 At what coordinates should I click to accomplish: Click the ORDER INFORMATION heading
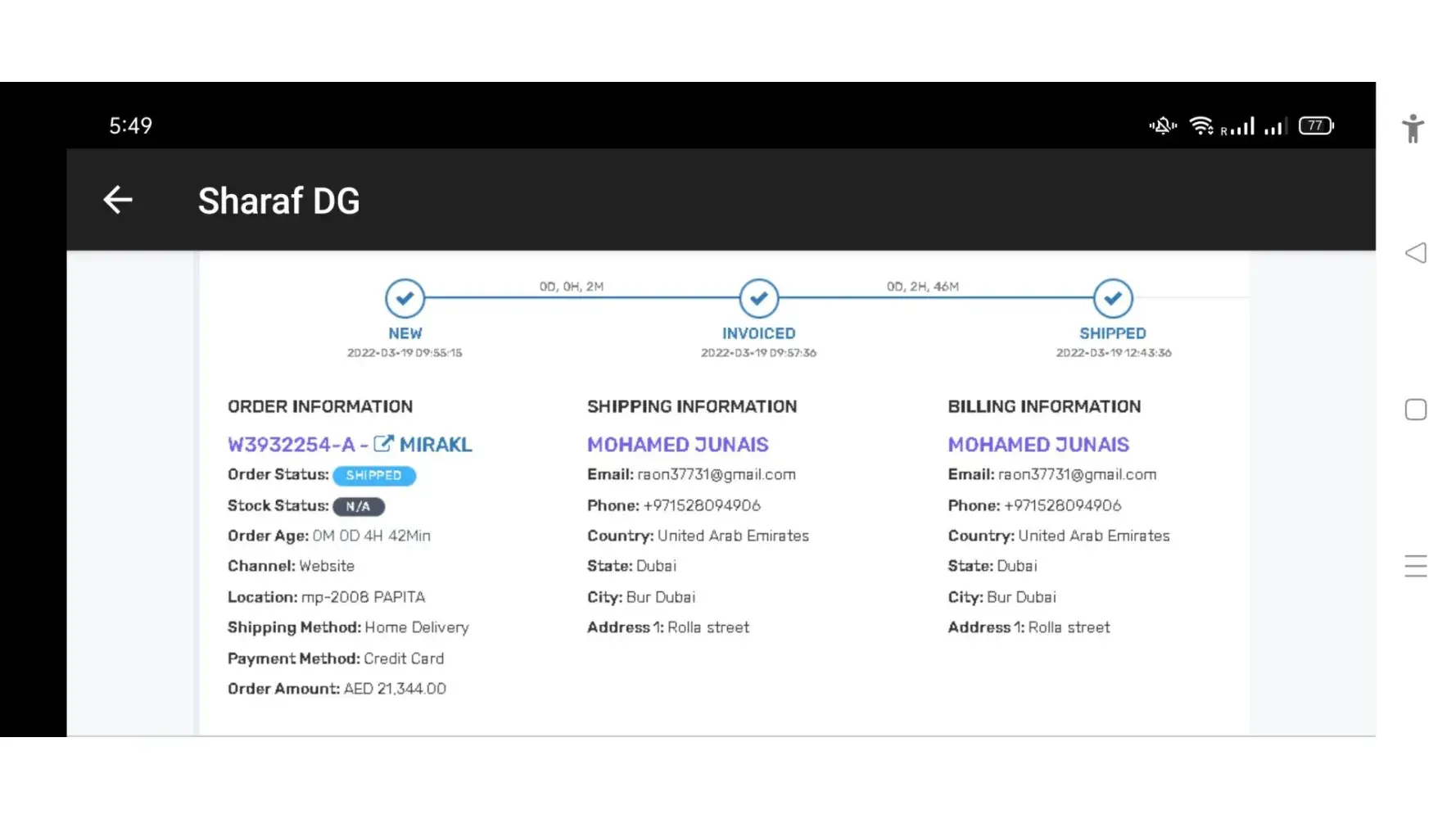[320, 406]
